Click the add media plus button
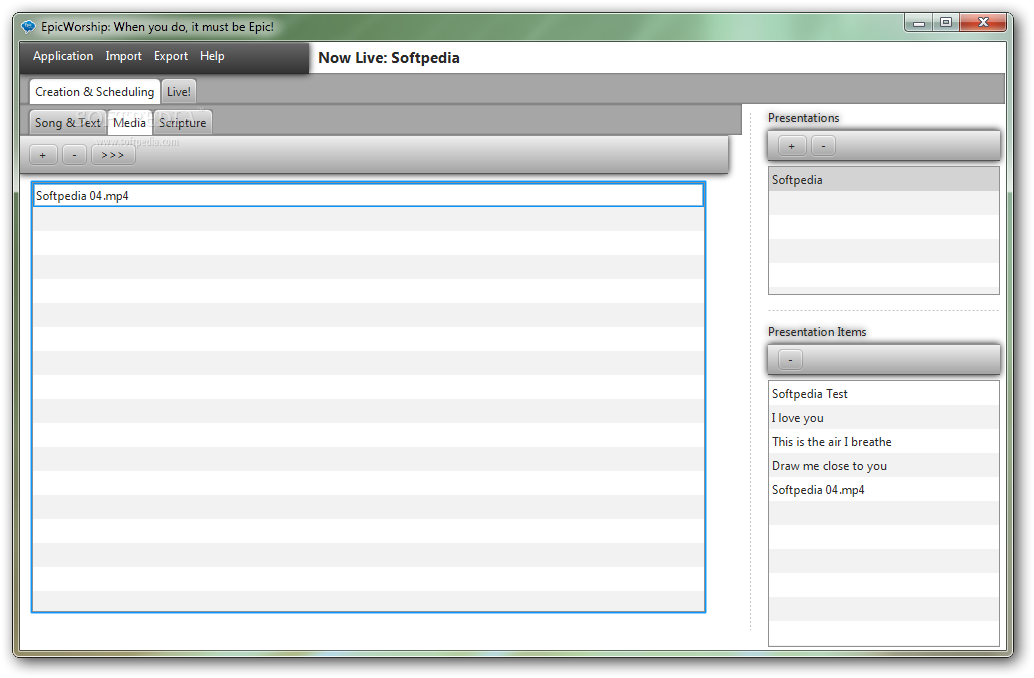 point(43,155)
